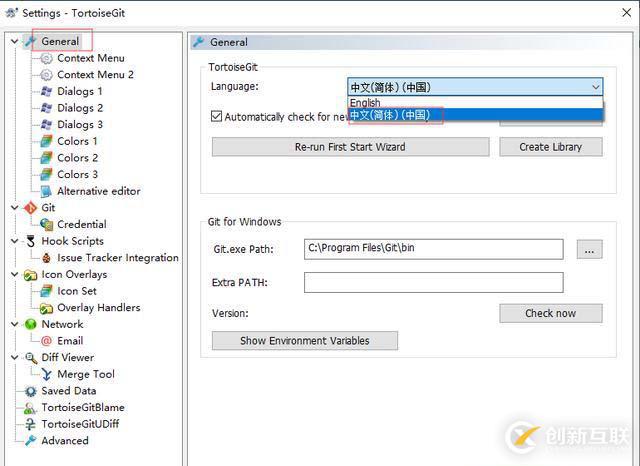Open the Language combo box arrow
Image resolution: width=640 pixels, height=466 pixels.
tap(596, 87)
